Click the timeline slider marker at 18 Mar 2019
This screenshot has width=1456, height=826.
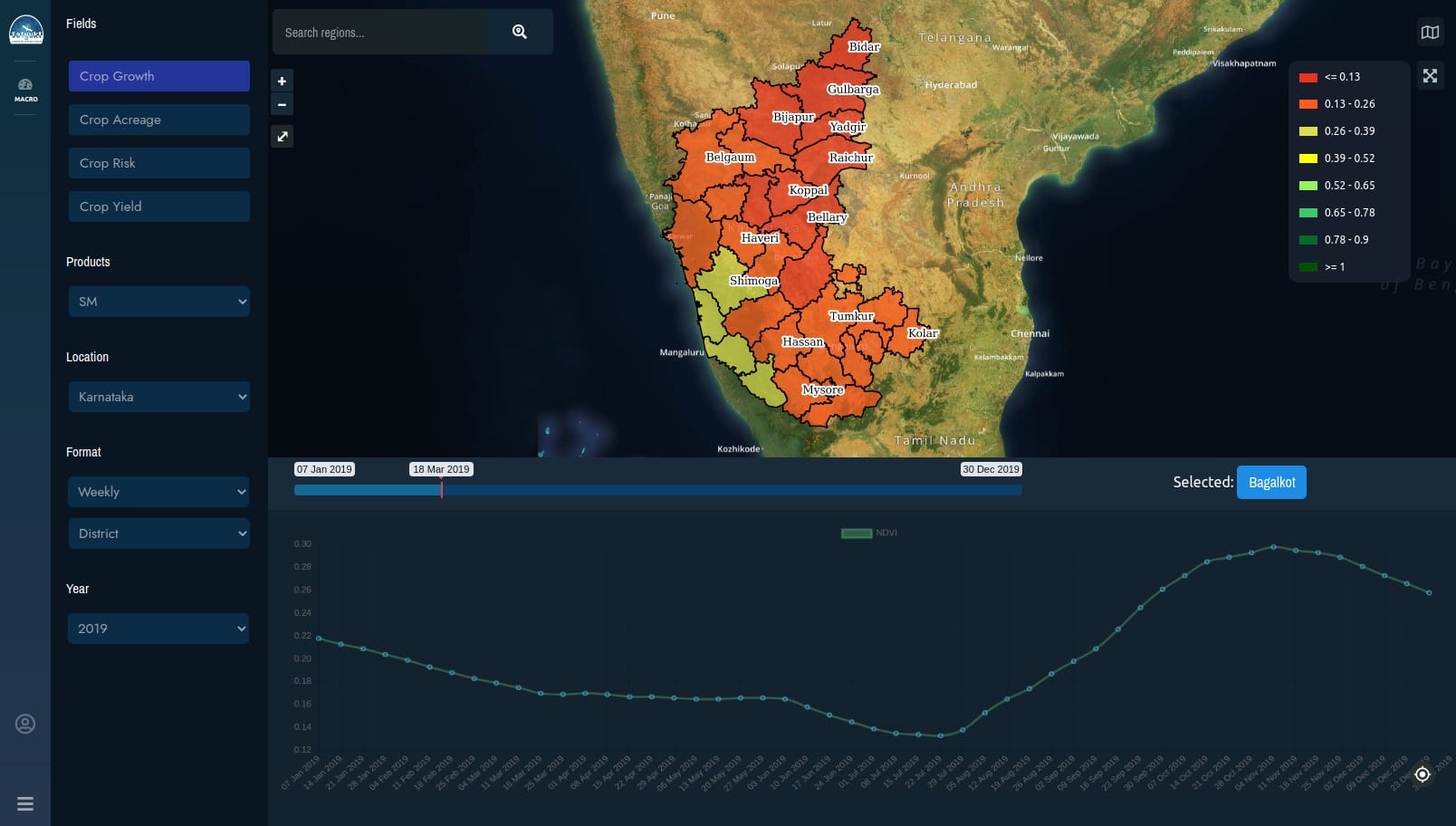[442, 490]
